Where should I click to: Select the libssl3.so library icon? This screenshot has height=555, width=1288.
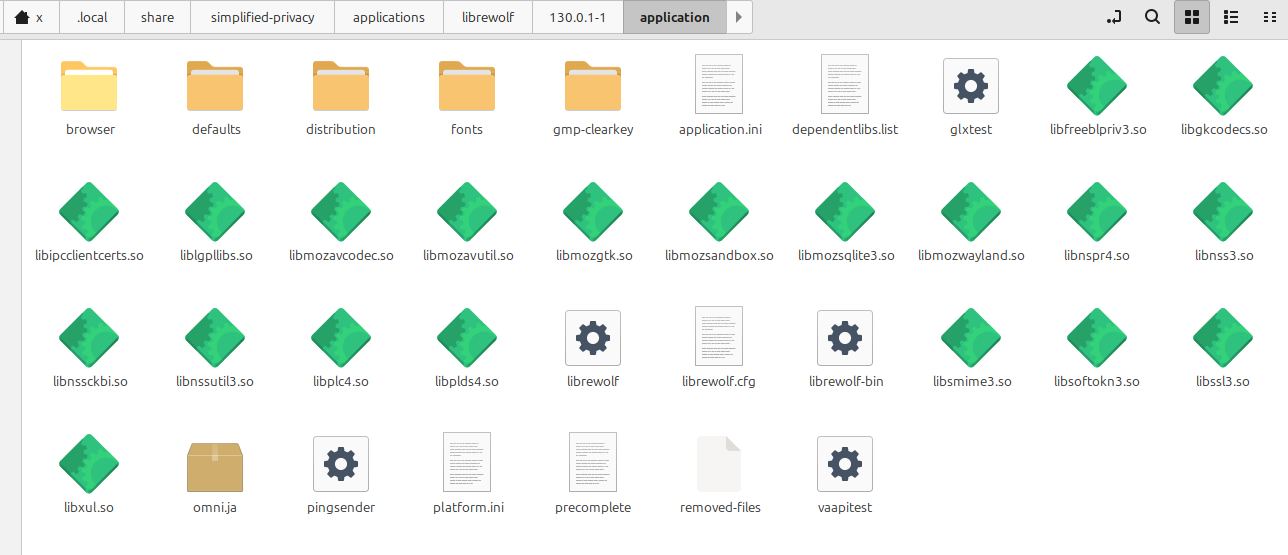point(1223,337)
